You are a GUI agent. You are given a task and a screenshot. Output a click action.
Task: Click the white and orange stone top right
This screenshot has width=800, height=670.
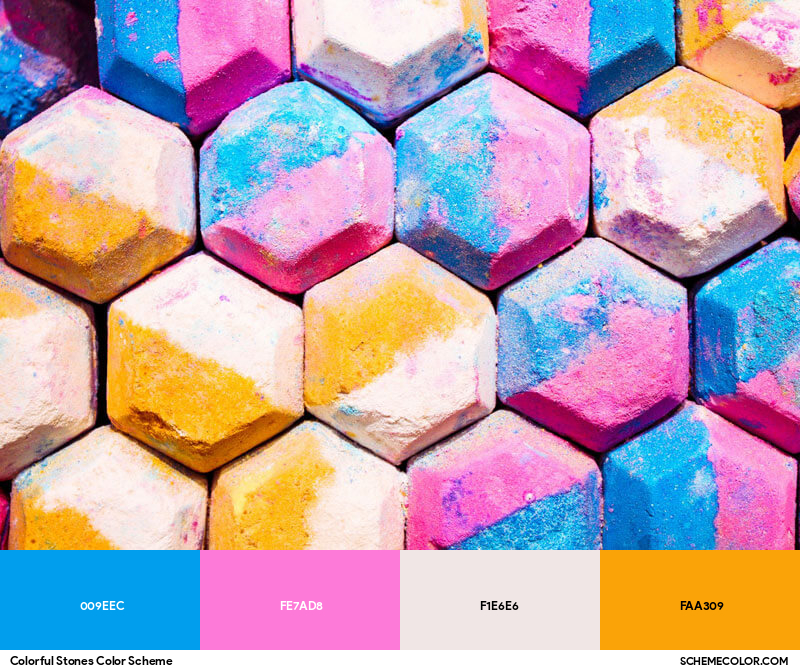click(688, 171)
